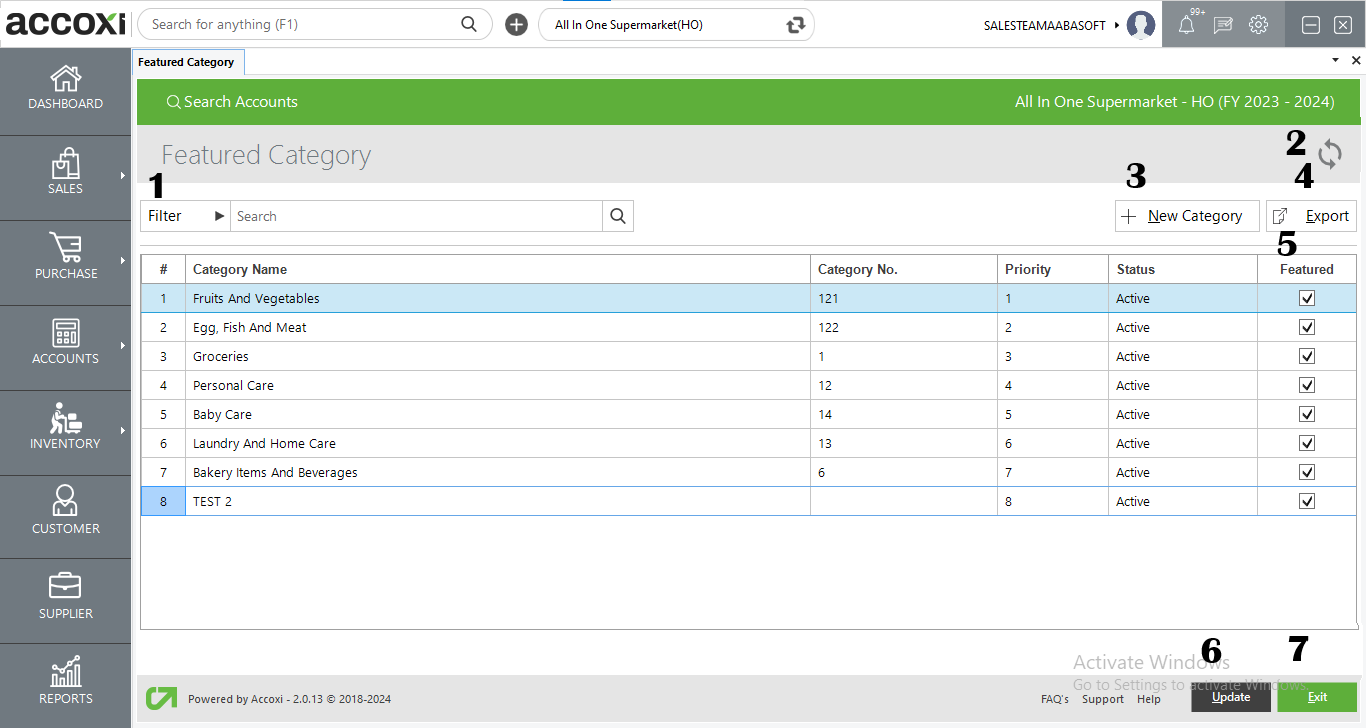Open the Inventory section
Screen dimensions: 1366x728
65,428
